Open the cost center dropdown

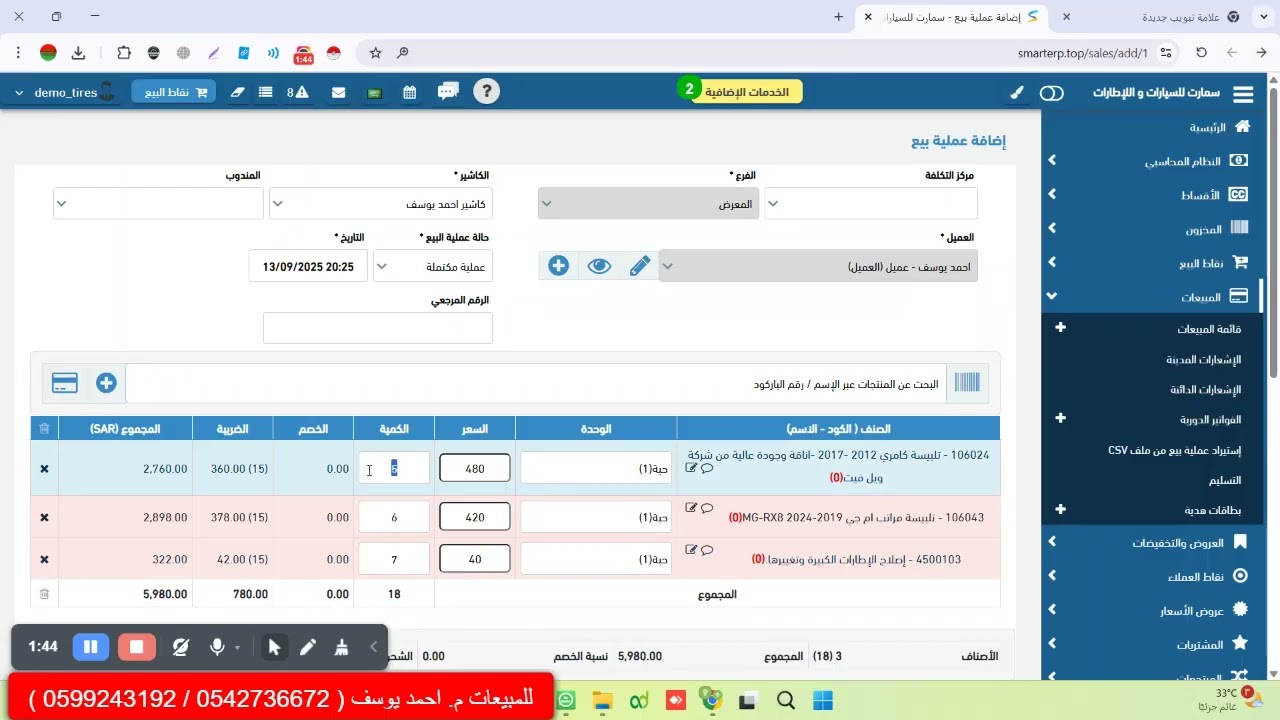871,204
